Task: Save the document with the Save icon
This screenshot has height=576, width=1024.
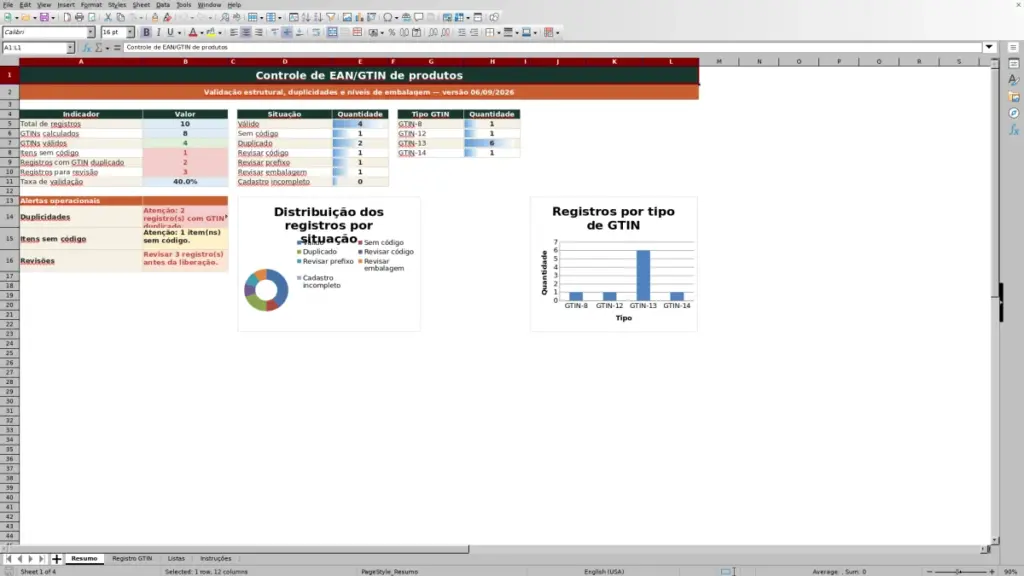Action: [44, 18]
